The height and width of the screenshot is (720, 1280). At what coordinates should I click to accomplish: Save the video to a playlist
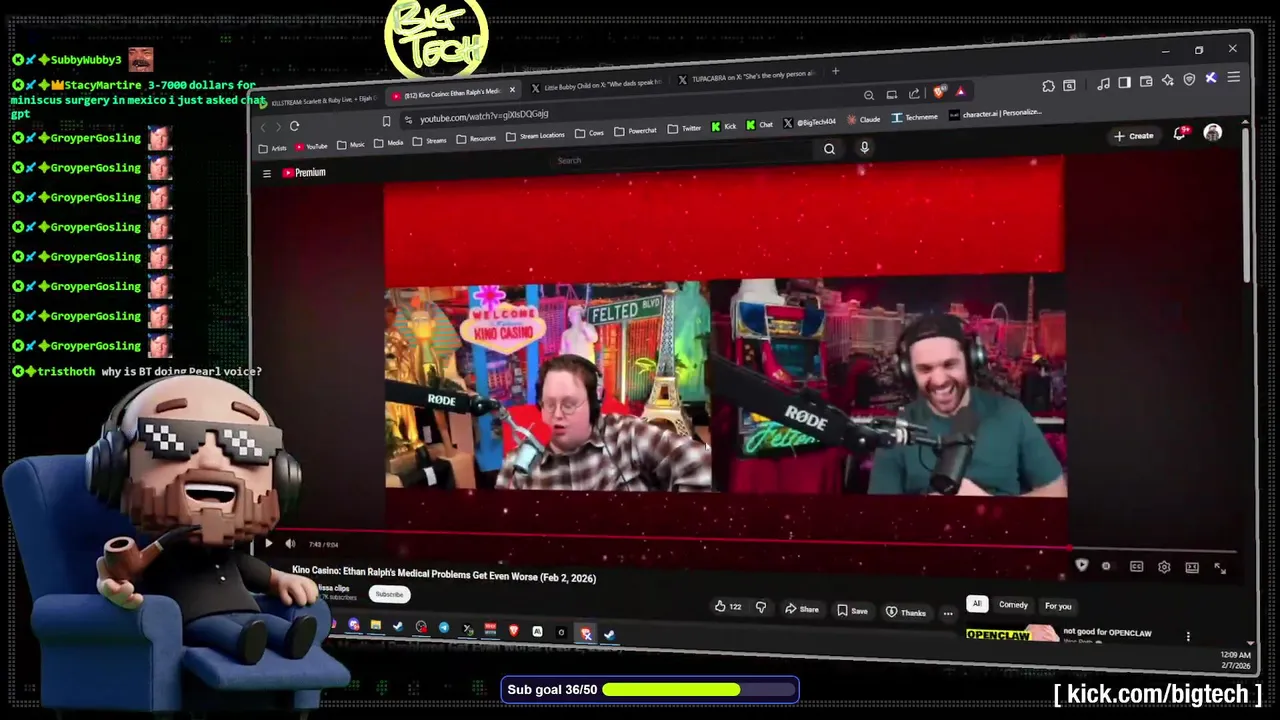click(x=852, y=611)
